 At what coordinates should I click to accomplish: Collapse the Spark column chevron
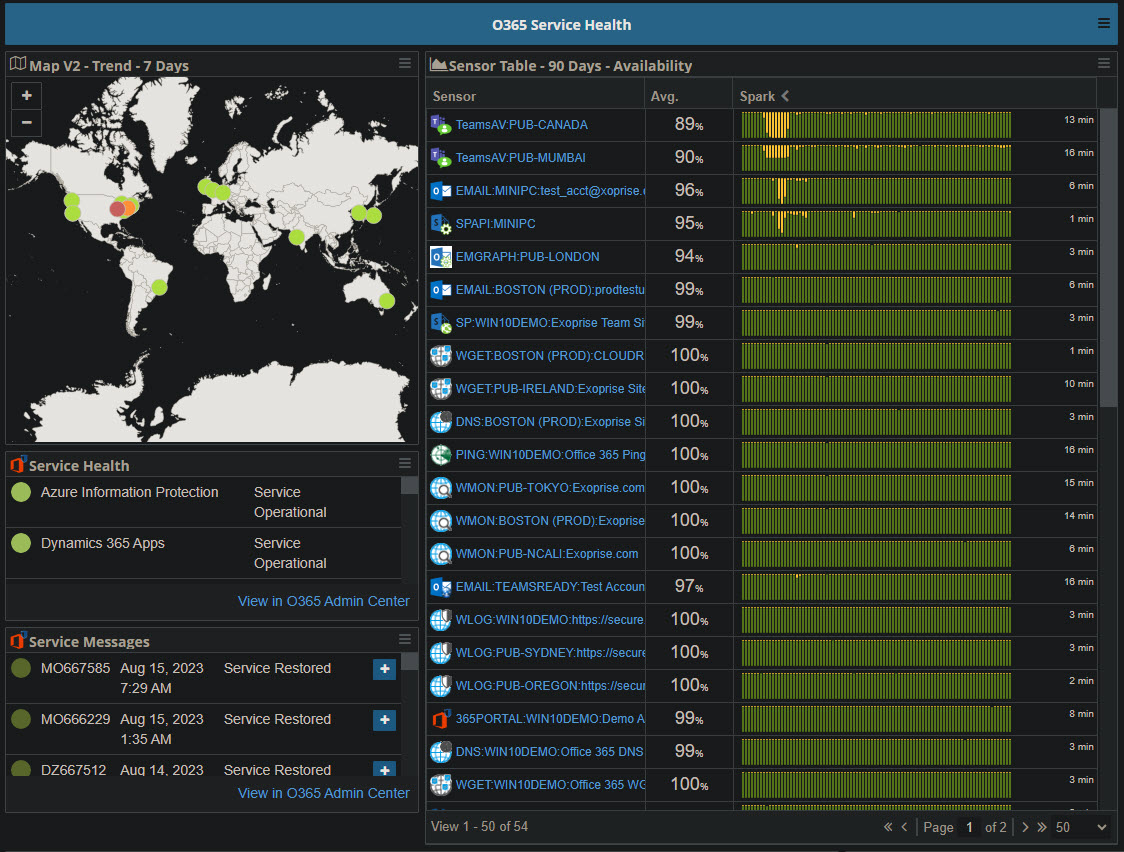[x=785, y=95]
